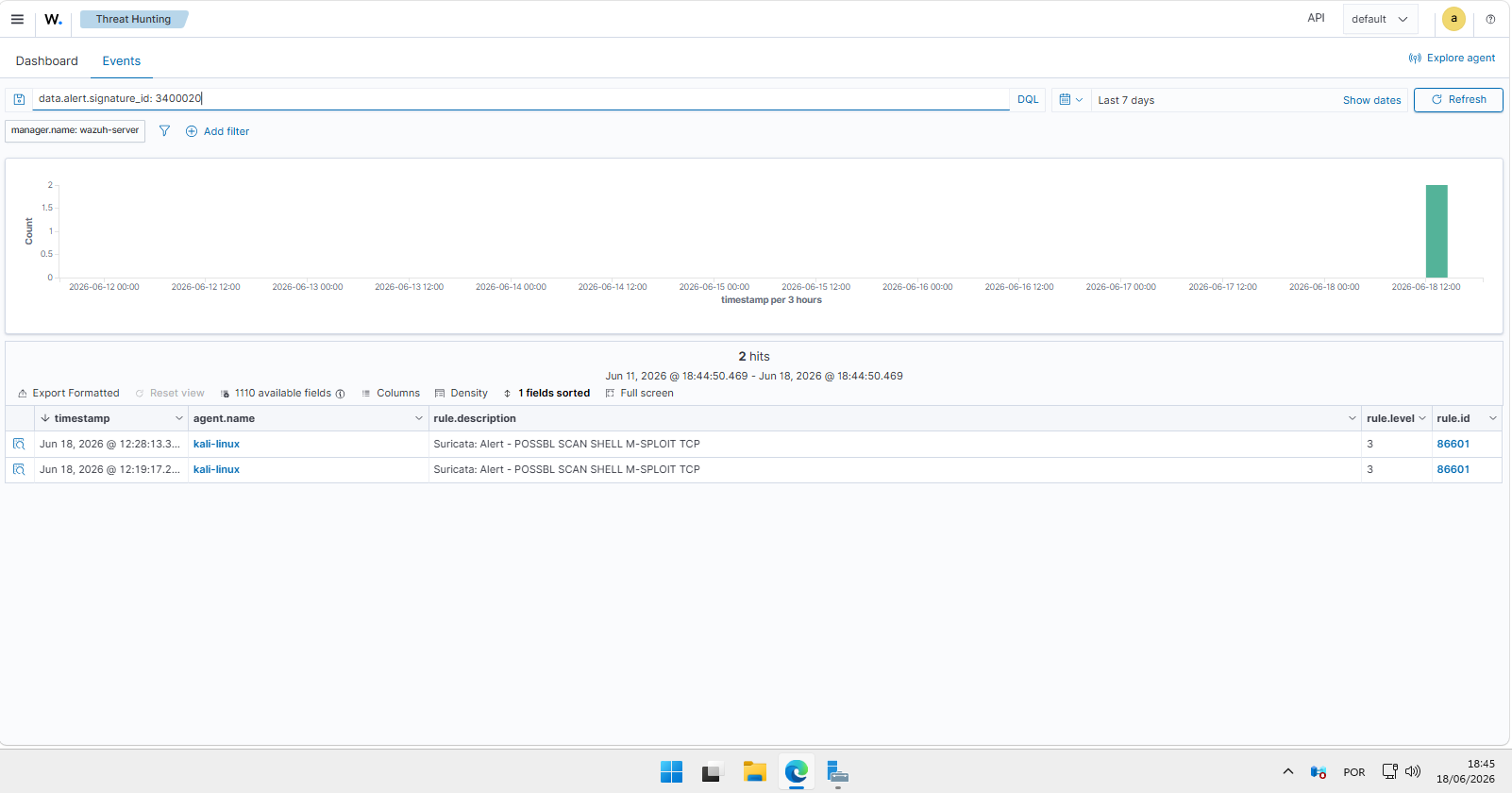Open manager.name: wazuh-server filter pill
The image size is (1512, 793).
76,130
